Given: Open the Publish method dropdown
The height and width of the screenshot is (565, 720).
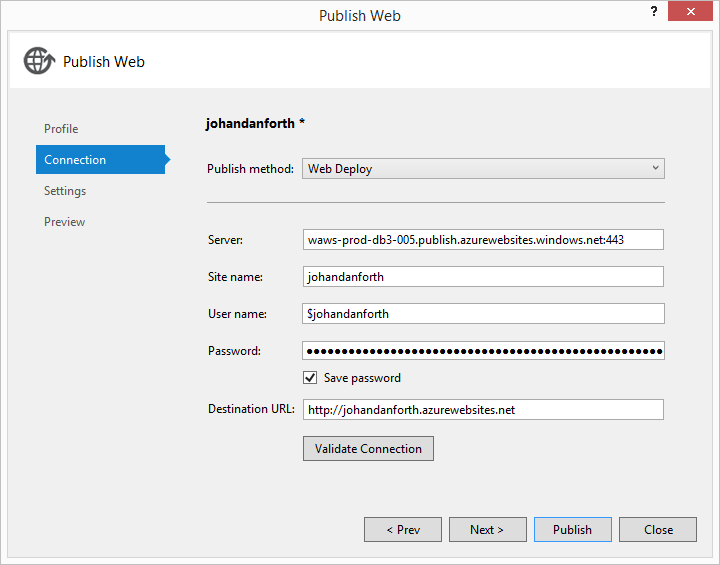Looking at the screenshot, I should coord(483,169).
